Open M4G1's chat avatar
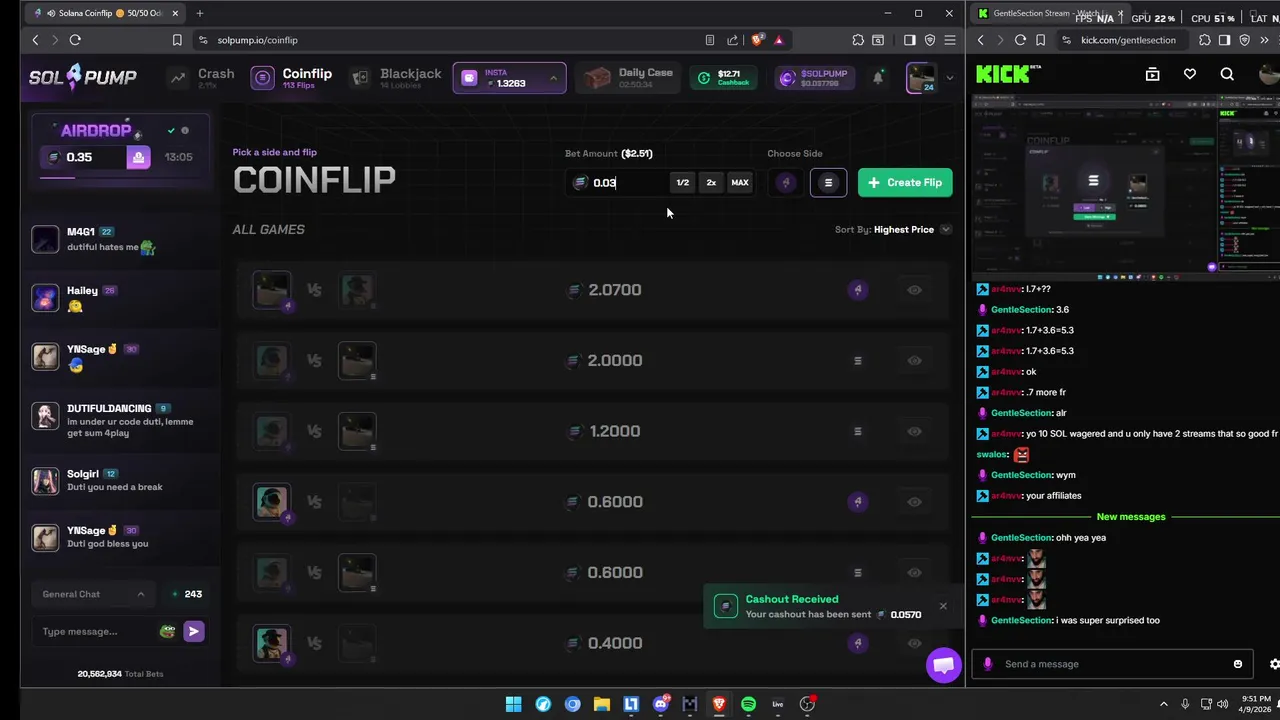Image resolution: width=1280 pixels, height=720 pixels. 45,239
